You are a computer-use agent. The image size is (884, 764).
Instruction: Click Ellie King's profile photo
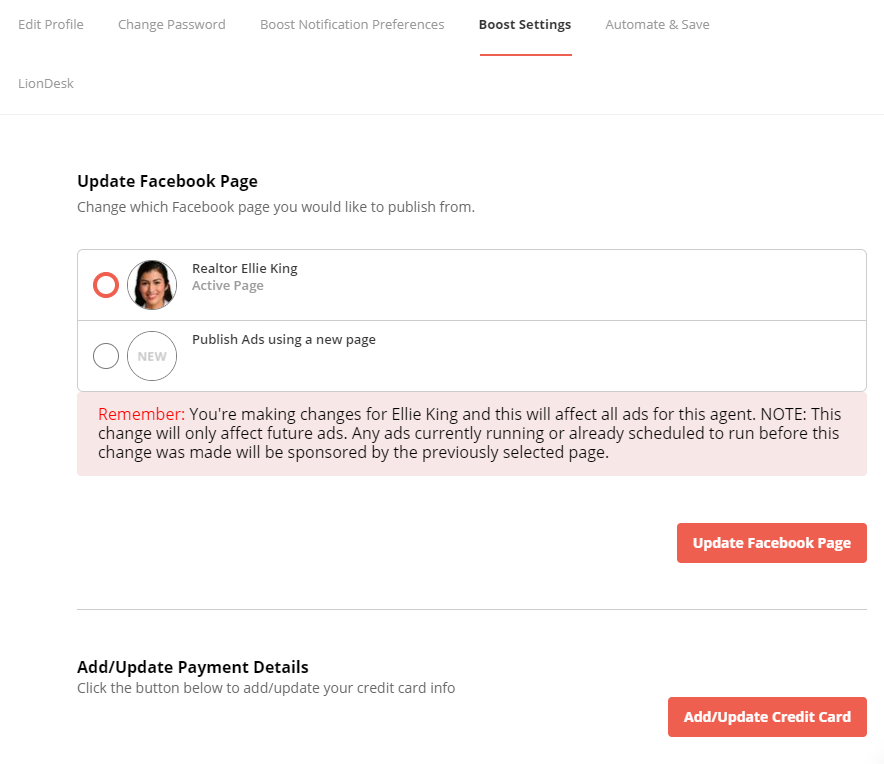[152, 285]
